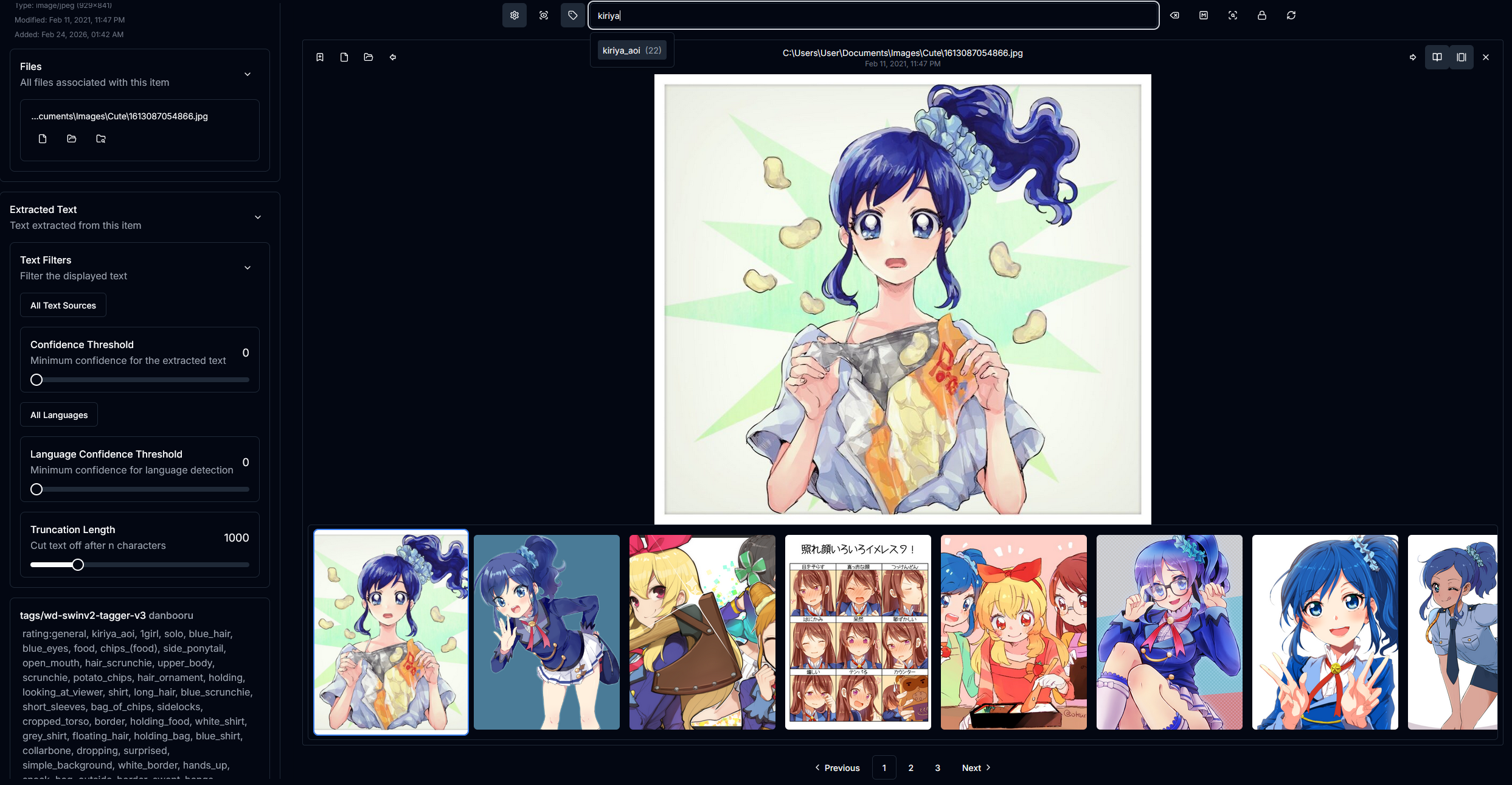Toggle tag completion icon beside search box
The width and height of the screenshot is (1512, 785).
(x=572, y=15)
